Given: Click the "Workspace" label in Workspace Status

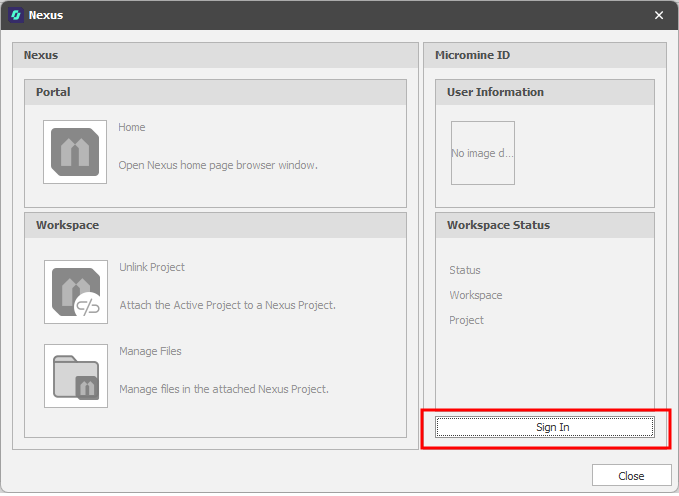Looking at the screenshot, I should tap(475, 295).
